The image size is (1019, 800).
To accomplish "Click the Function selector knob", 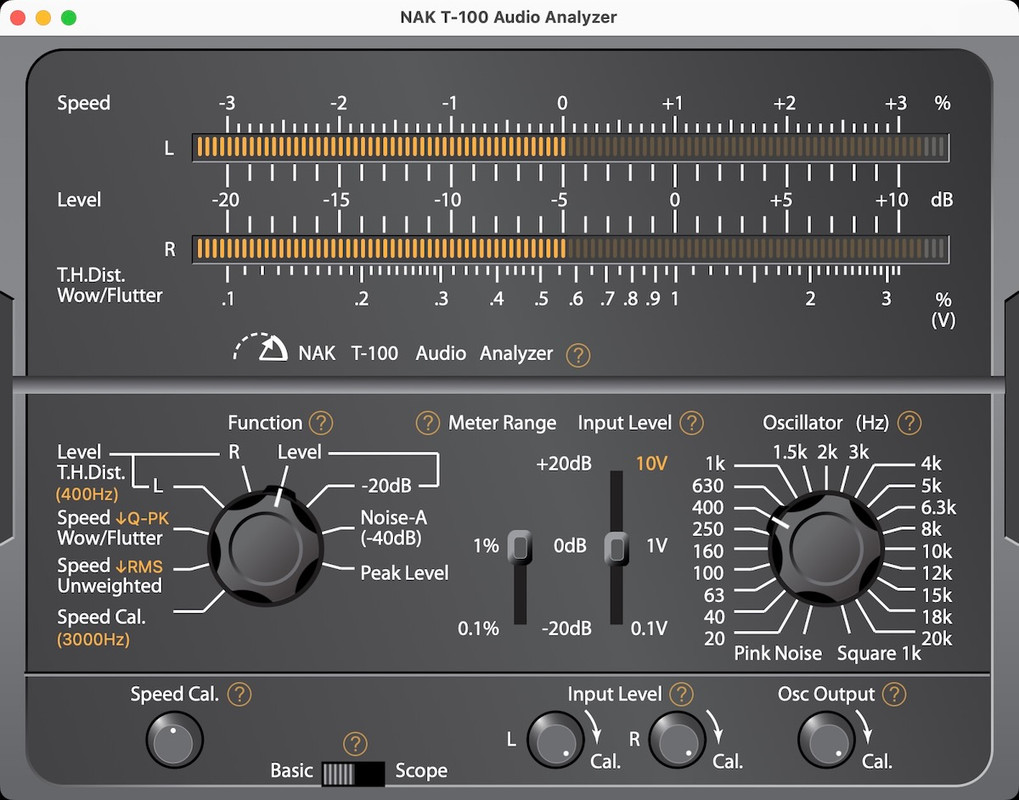I will pyautogui.click(x=266, y=547).
